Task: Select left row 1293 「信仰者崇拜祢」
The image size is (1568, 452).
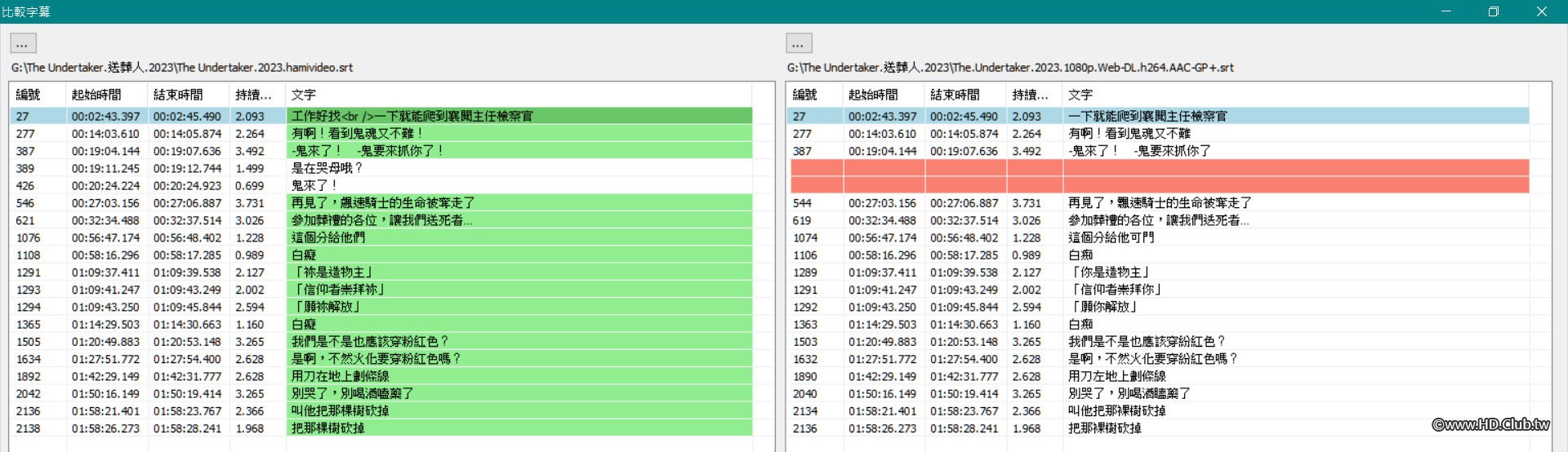Action: (x=339, y=290)
